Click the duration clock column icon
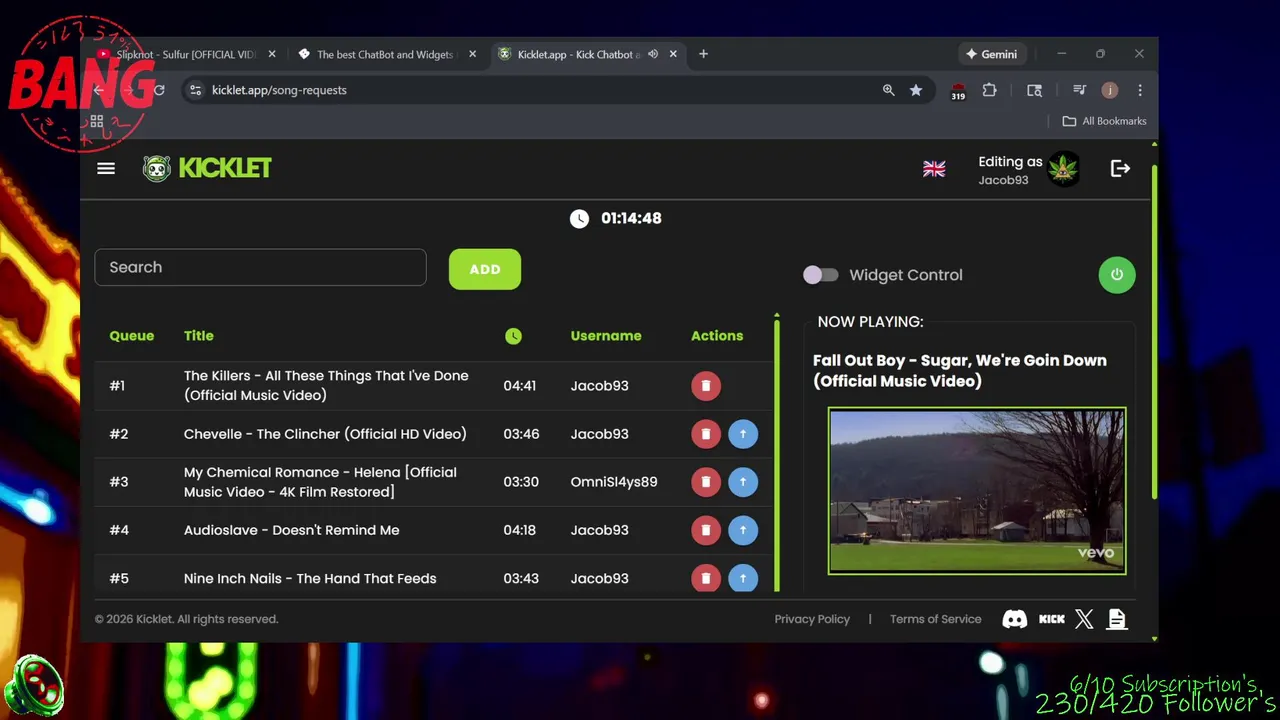Screen dimensions: 1280x720 [513, 336]
